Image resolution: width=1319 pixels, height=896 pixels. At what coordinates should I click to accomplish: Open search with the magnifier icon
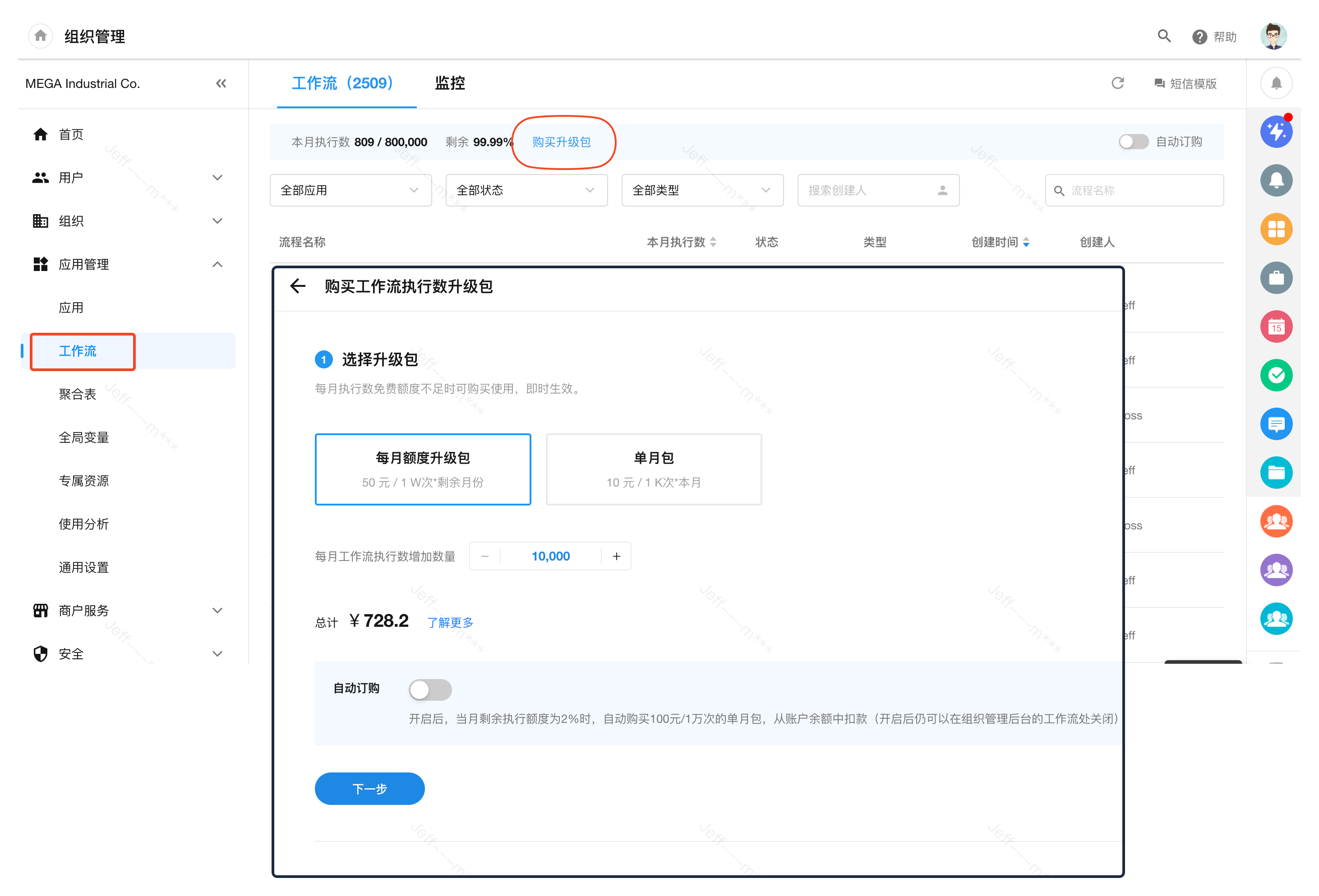click(1164, 37)
